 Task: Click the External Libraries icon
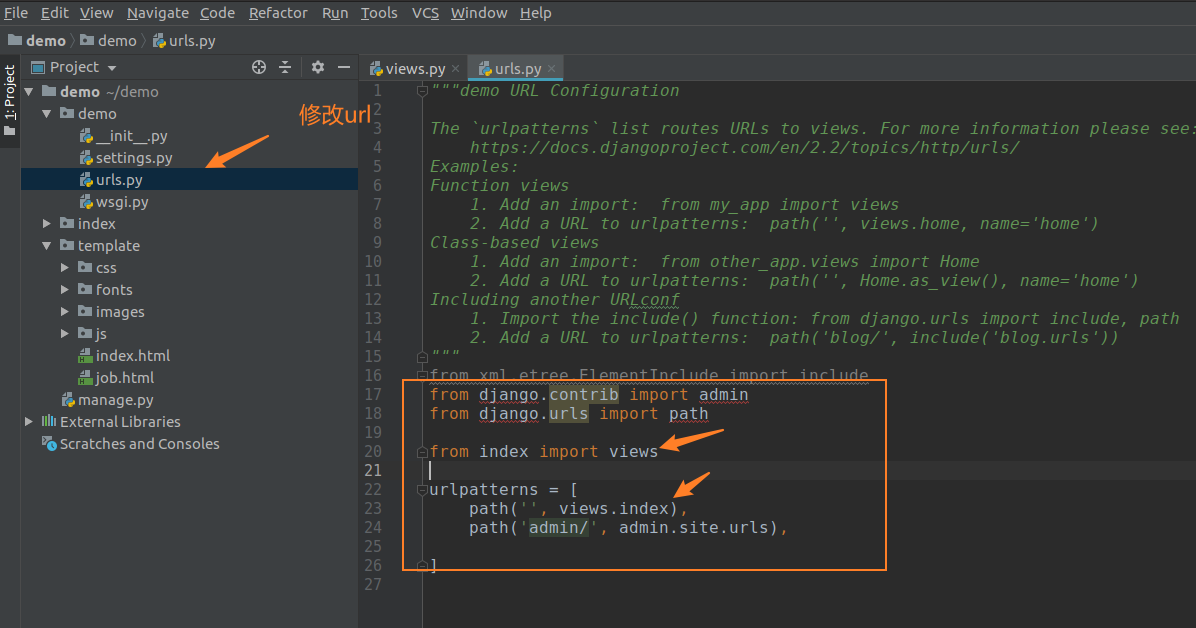click(x=49, y=421)
